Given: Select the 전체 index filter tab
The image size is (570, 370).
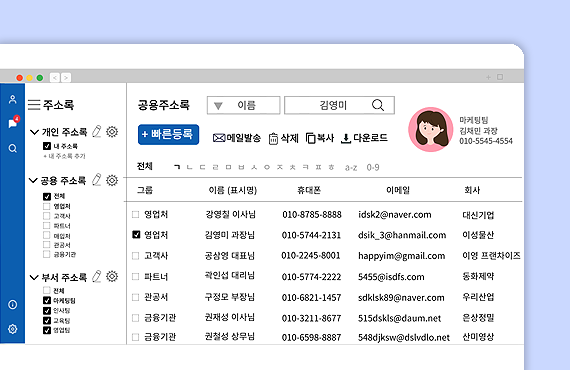Looking at the screenshot, I should [145, 166].
